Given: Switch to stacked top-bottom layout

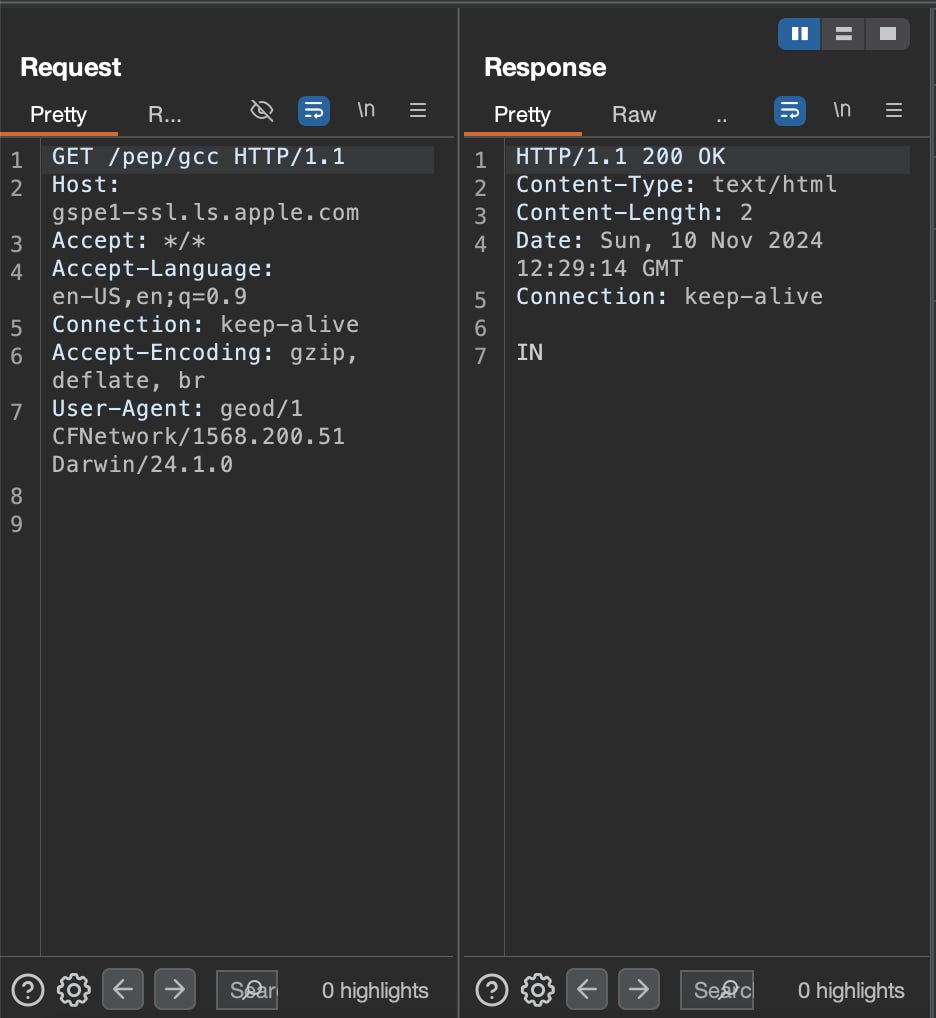Looking at the screenshot, I should [843, 34].
